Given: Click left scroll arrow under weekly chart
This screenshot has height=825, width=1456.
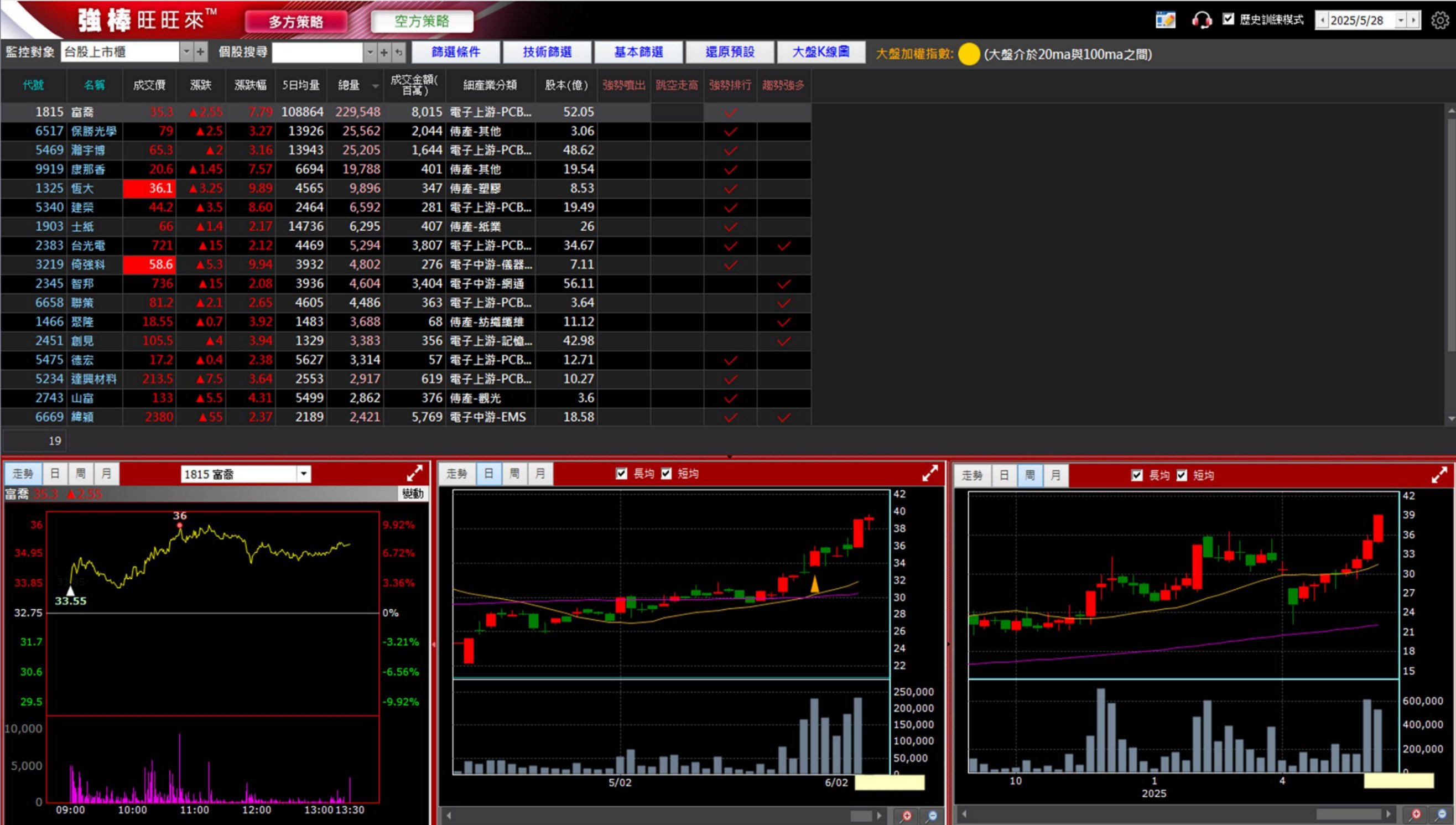Looking at the screenshot, I should 963,814.
